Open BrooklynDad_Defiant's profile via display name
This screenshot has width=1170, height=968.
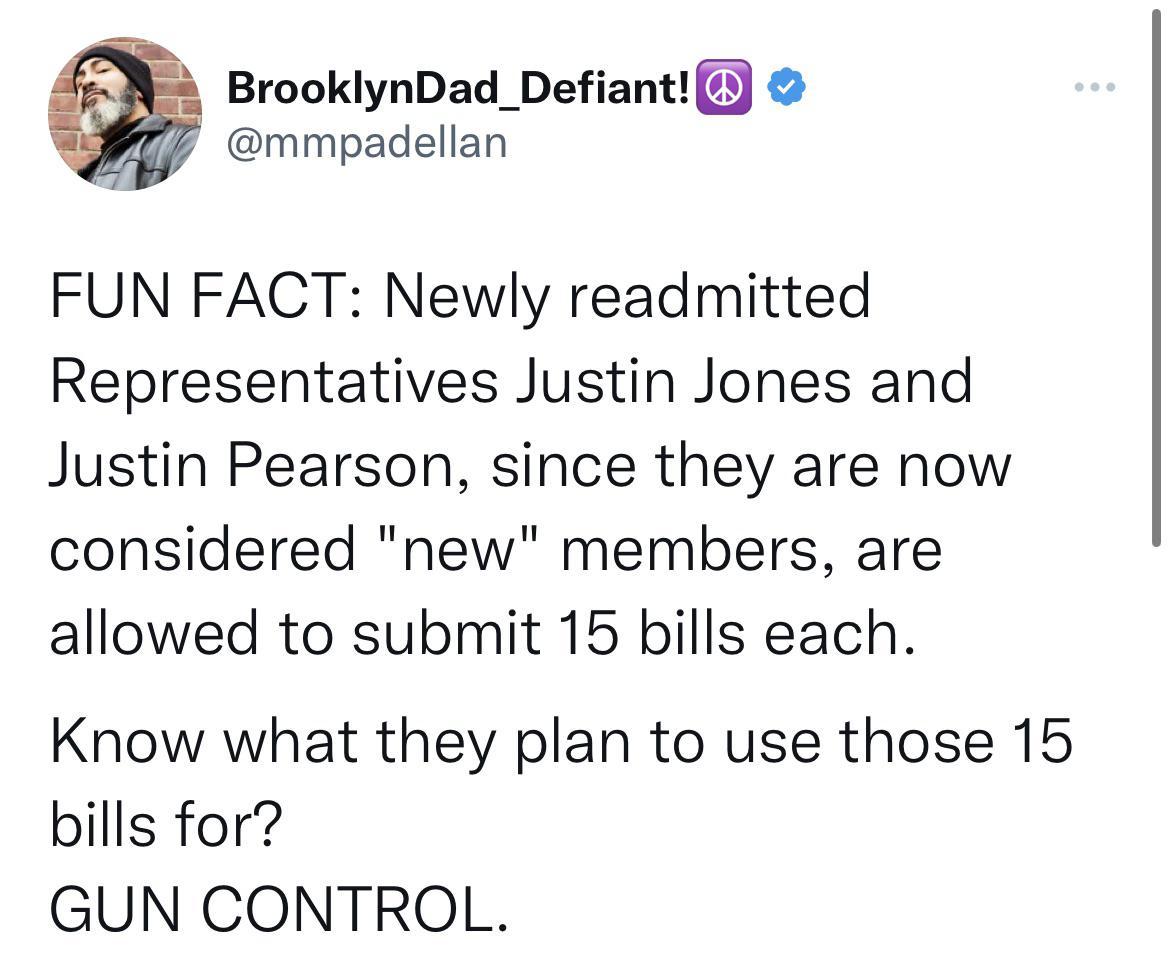click(455, 87)
